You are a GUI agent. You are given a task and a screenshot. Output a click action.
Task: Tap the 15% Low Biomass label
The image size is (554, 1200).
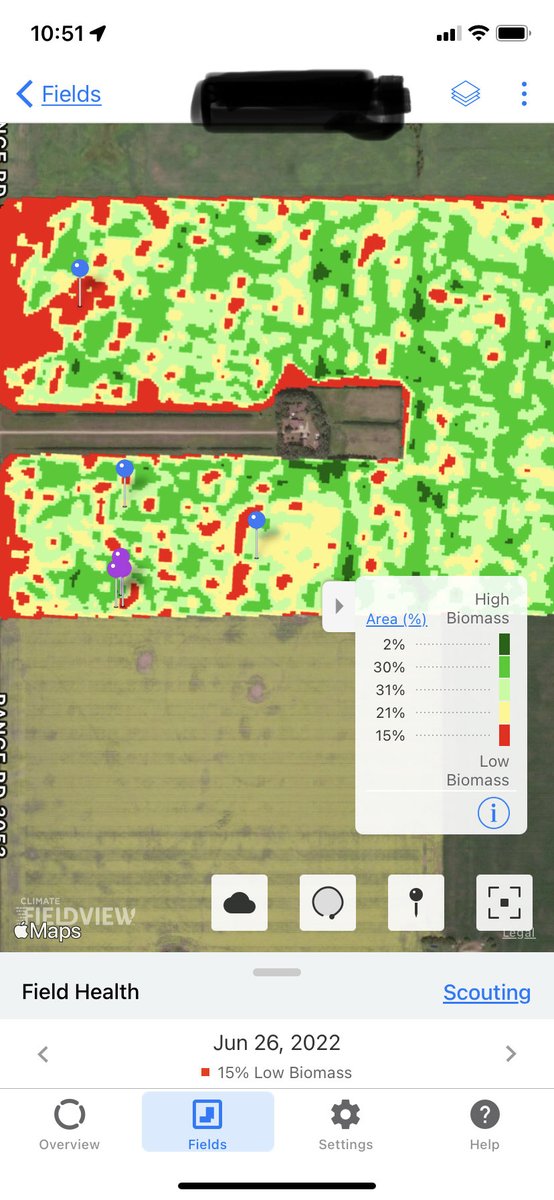point(277,1073)
